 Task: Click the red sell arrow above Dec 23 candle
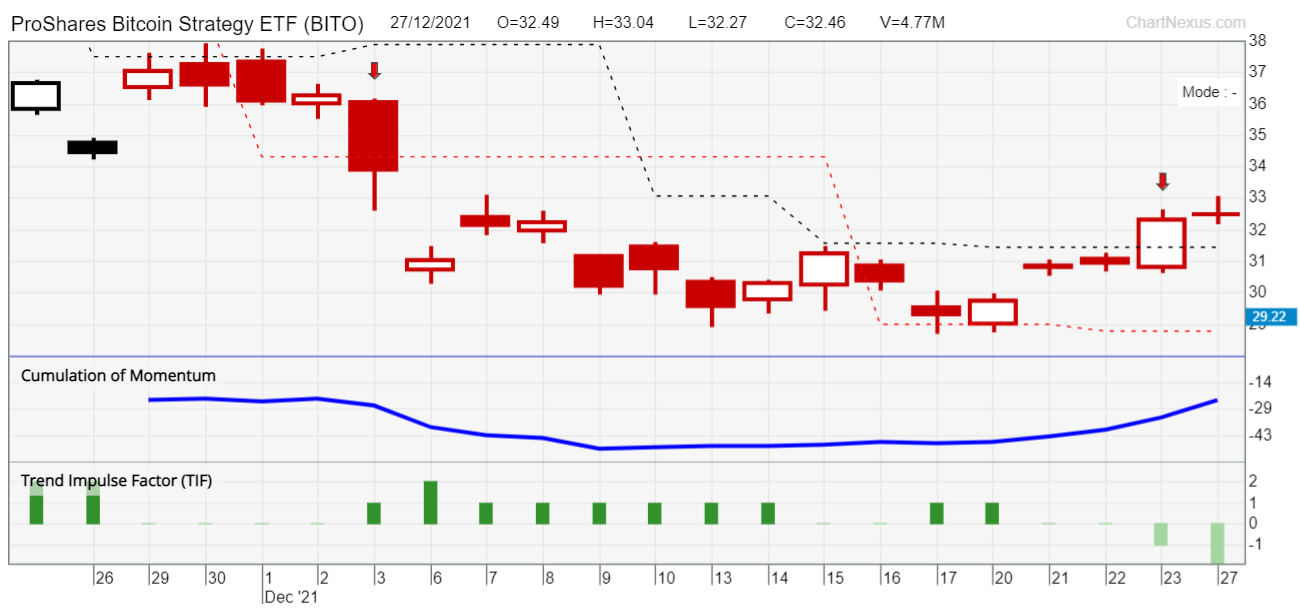(1162, 181)
